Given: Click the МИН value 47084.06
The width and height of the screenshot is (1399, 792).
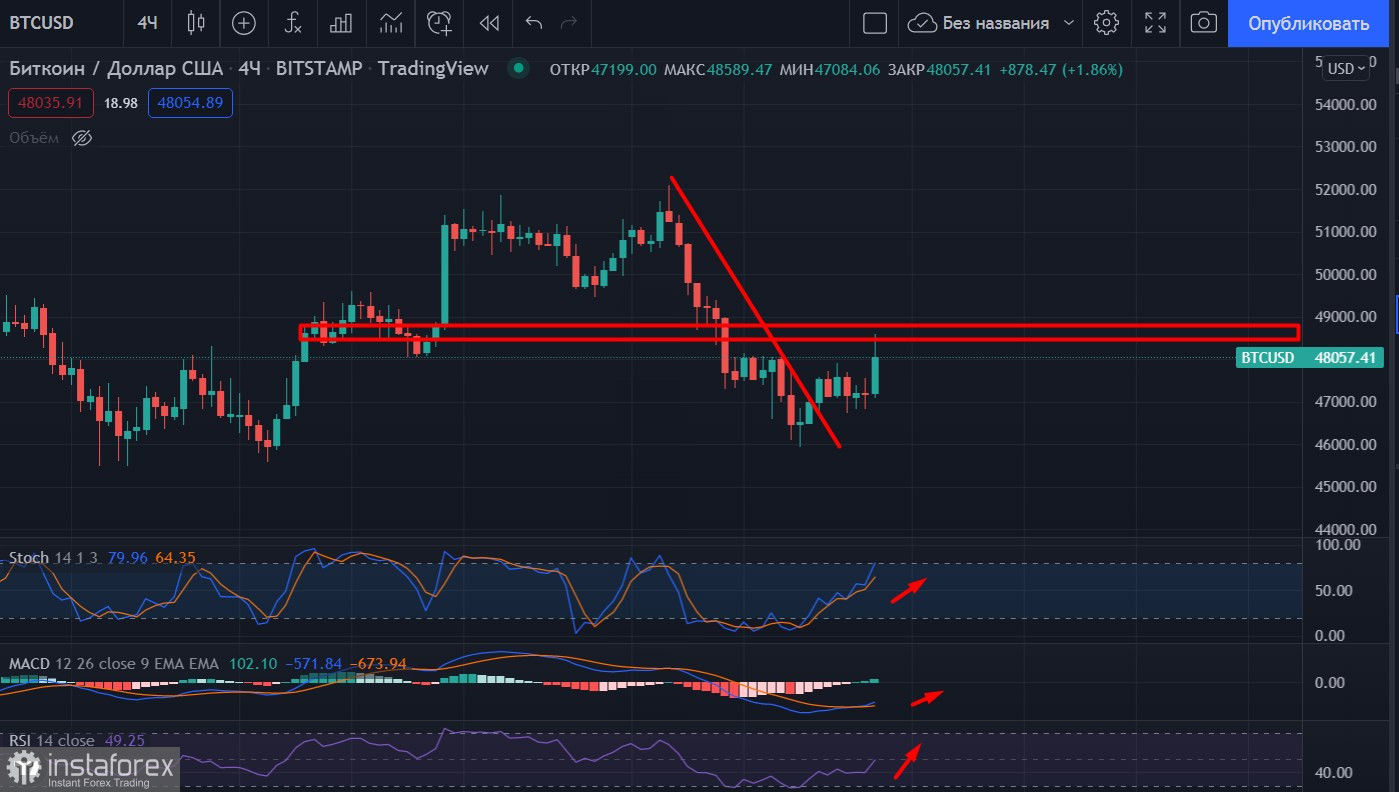Looking at the screenshot, I should tap(848, 69).
